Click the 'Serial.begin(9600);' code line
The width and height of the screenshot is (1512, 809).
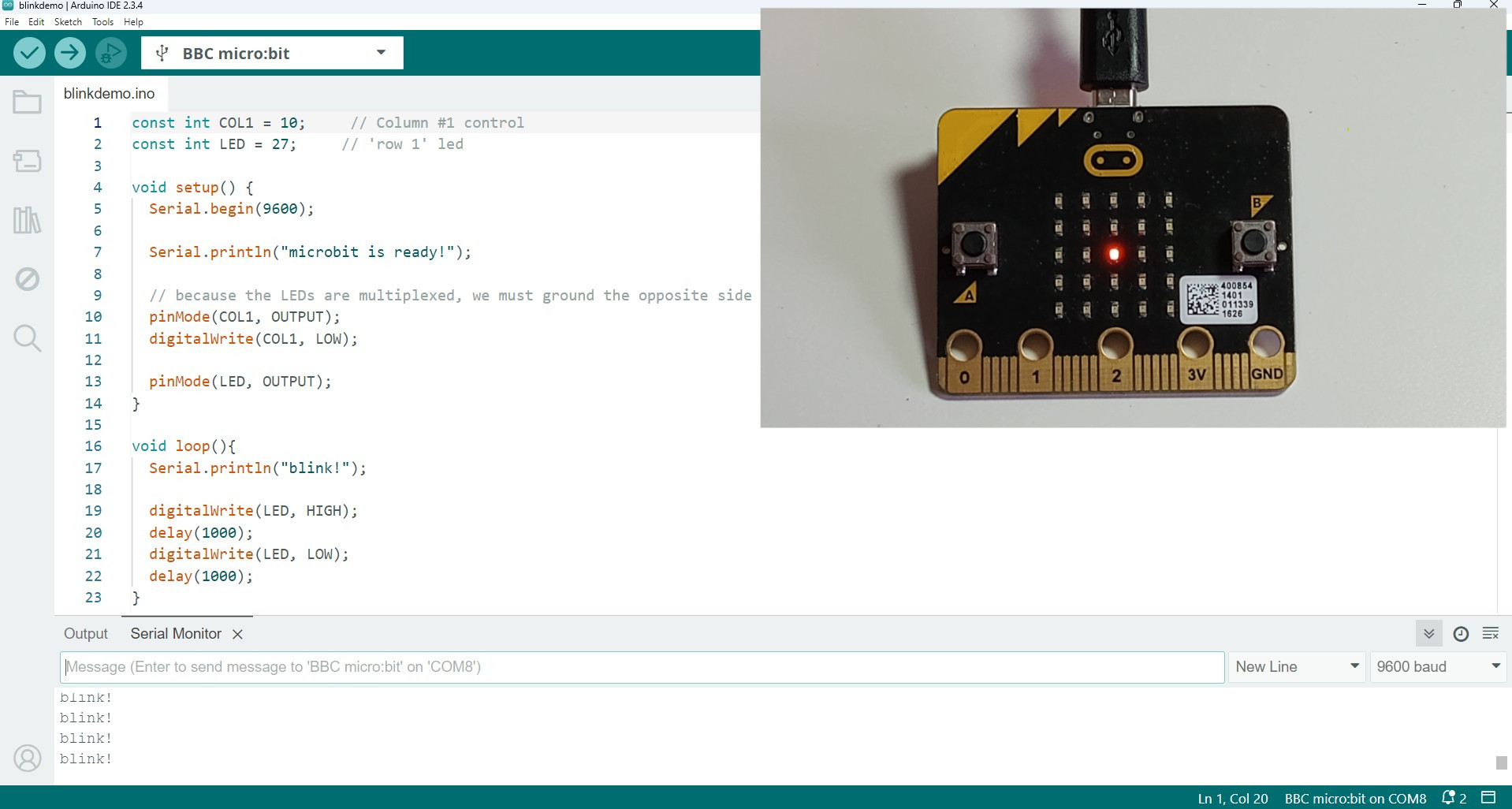(232, 209)
